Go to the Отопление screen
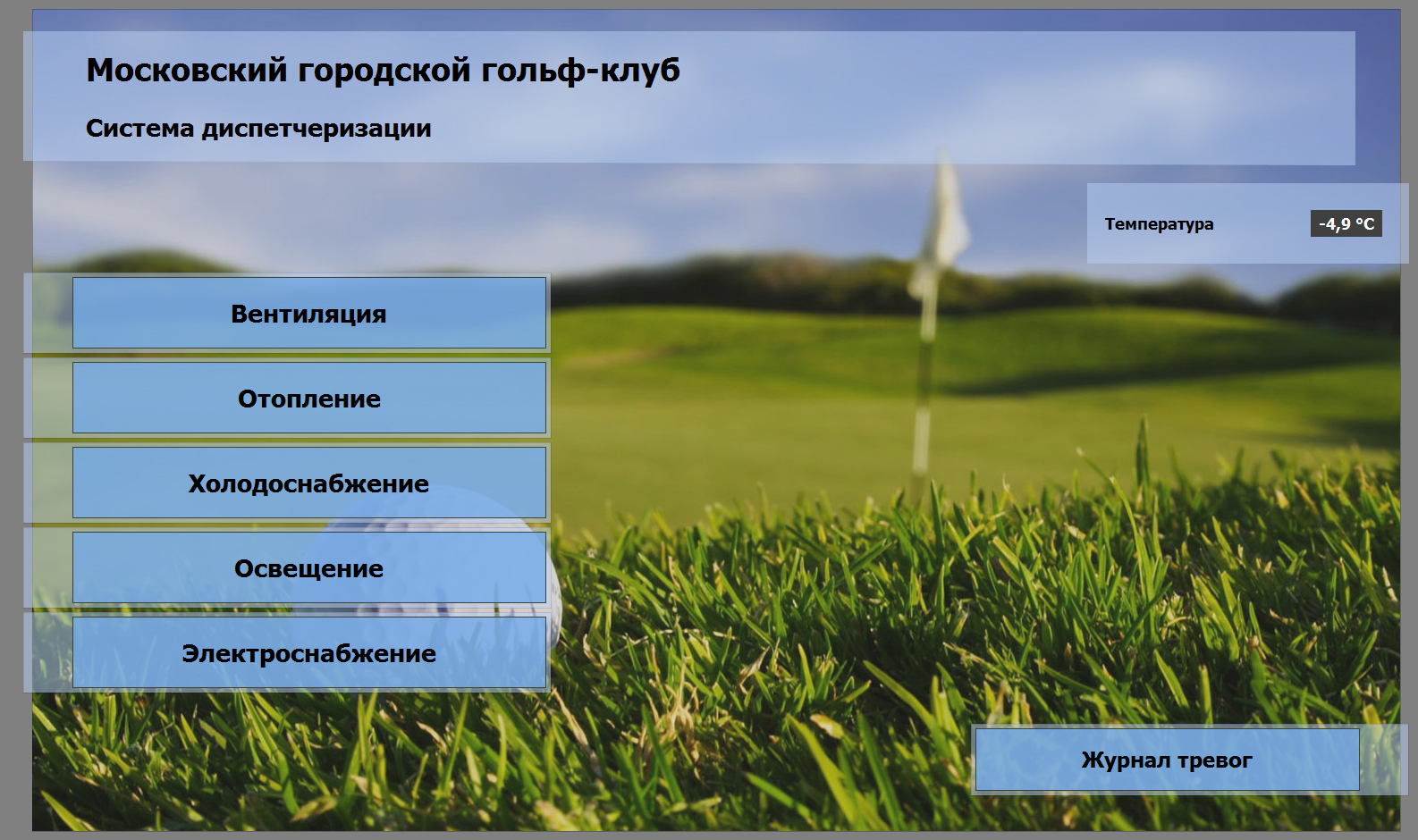 click(308, 399)
